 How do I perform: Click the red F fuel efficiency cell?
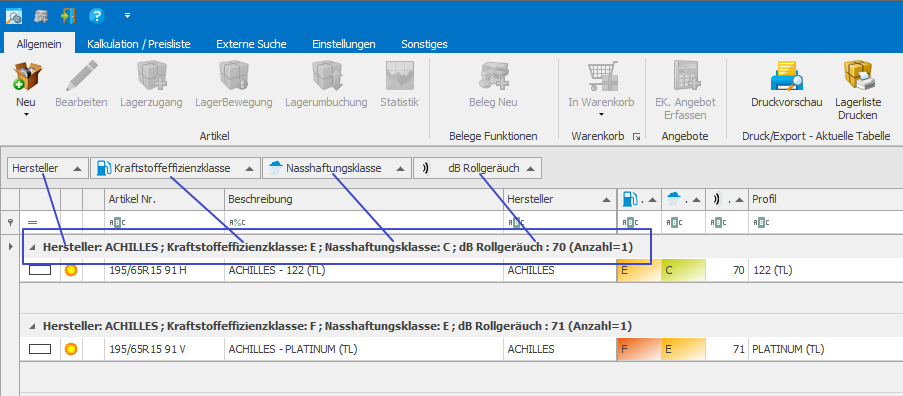pyautogui.click(x=639, y=349)
